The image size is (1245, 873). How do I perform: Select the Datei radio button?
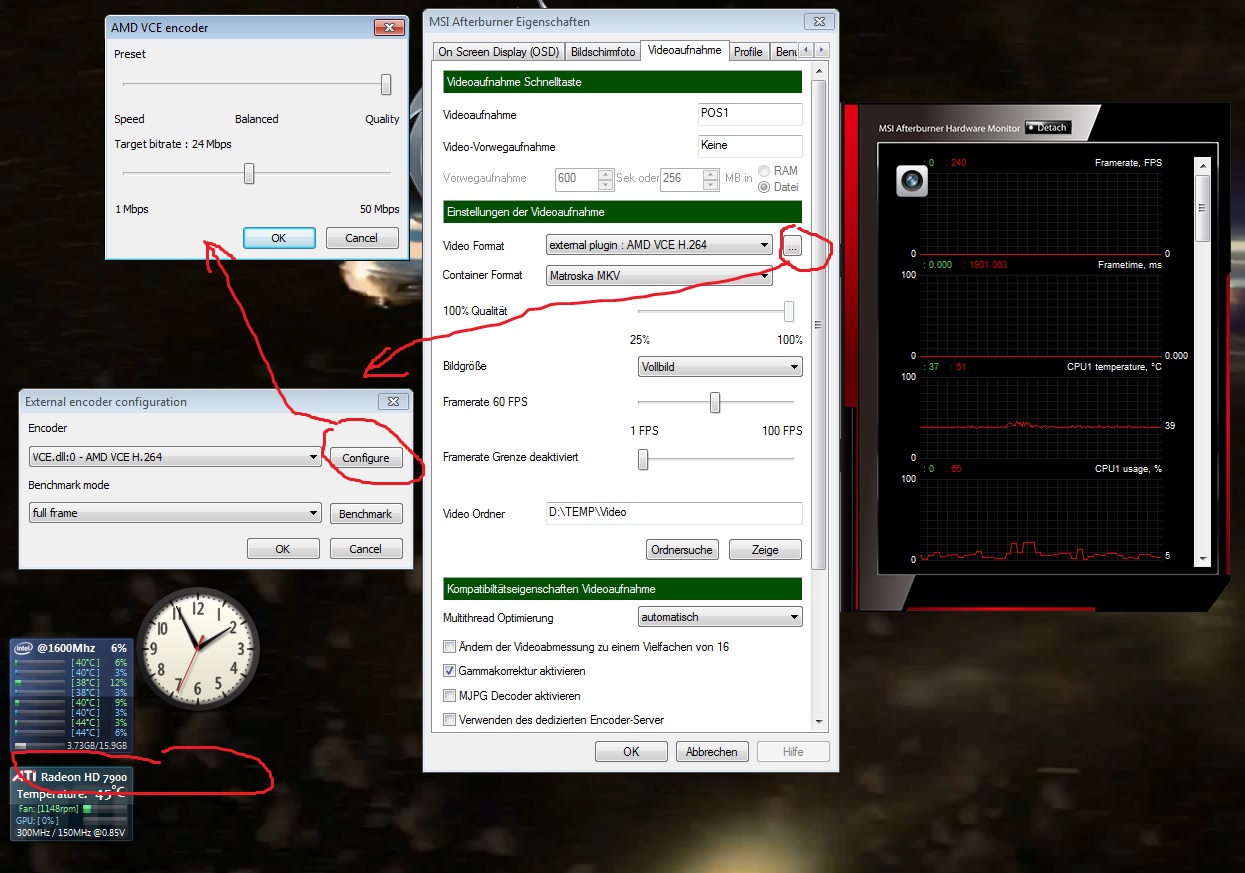point(764,187)
